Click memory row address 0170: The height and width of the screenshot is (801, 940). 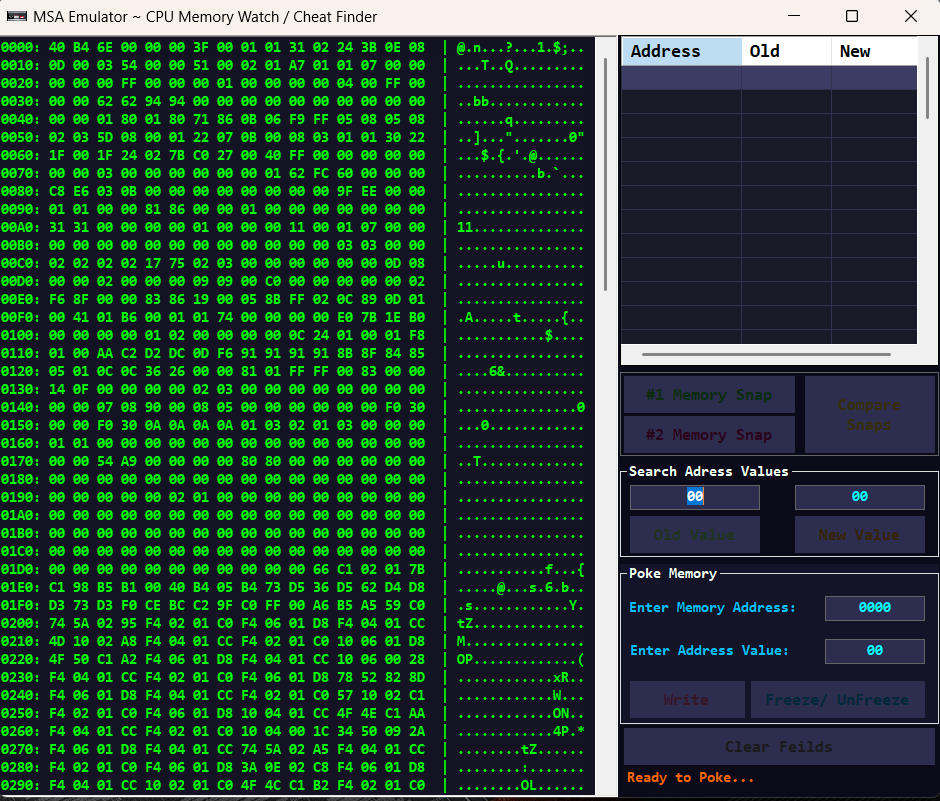[20, 461]
